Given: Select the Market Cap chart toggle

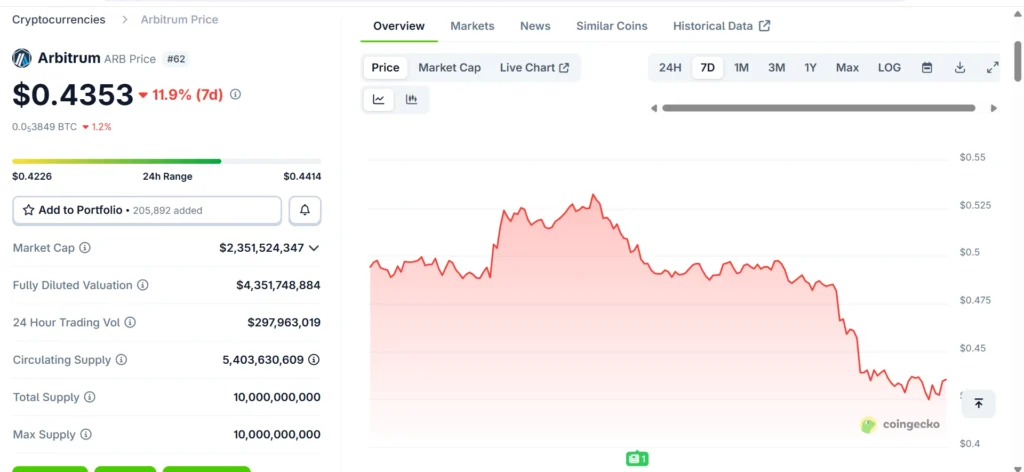Looking at the screenshot, I should (449, 67).
